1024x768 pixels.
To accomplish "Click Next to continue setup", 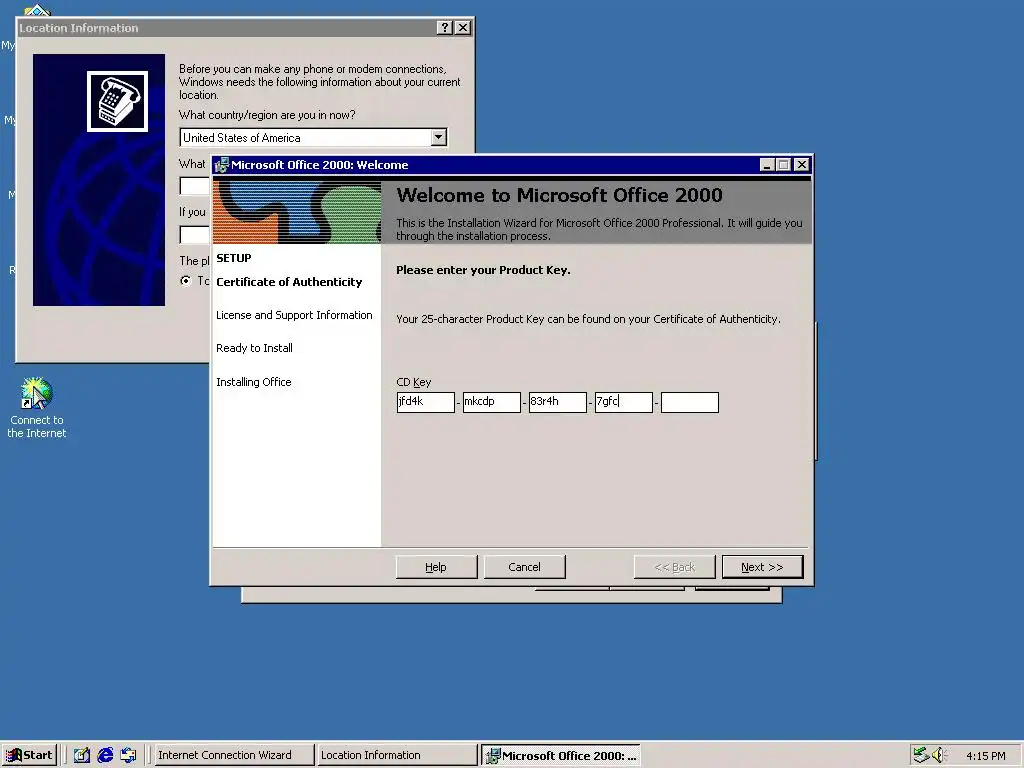I will tap(762, 567).
